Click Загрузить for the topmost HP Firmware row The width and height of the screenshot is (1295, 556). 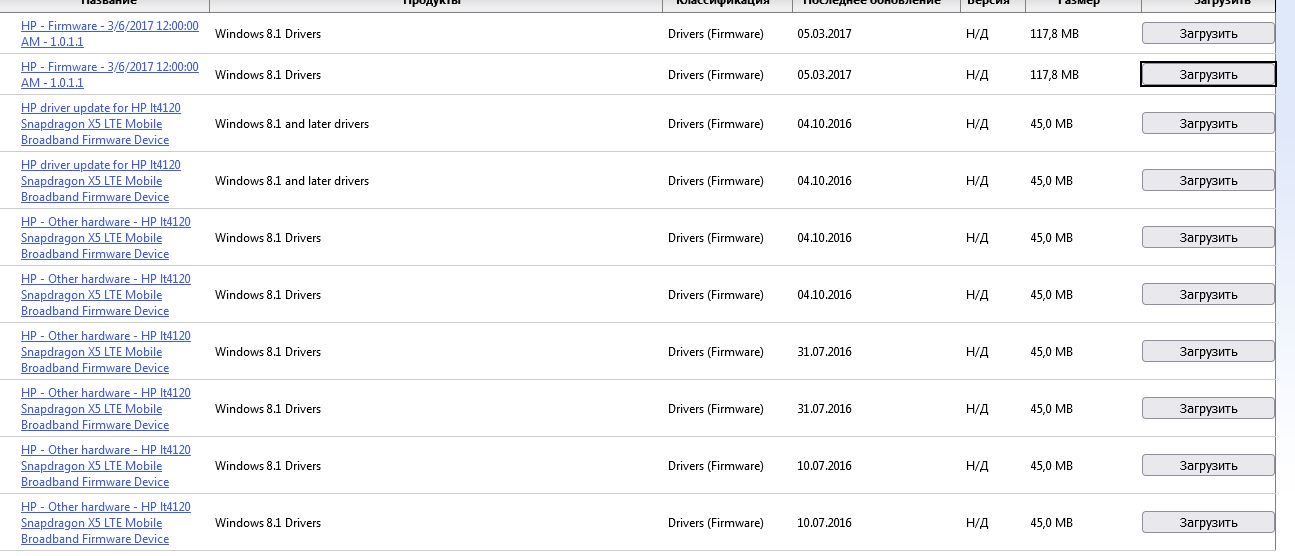[x=1208, y=33]
